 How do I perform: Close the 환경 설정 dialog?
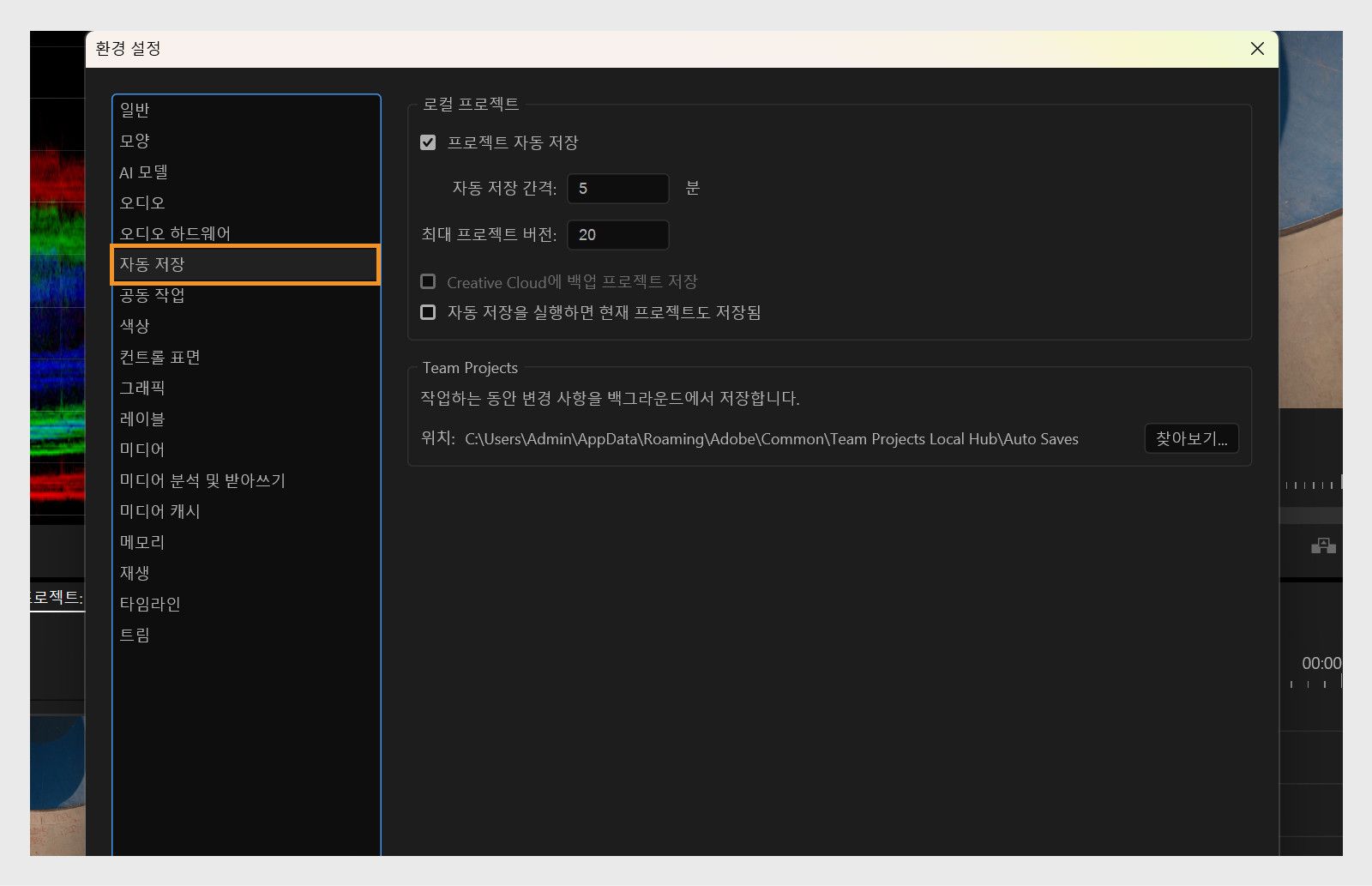(1257, 49)
